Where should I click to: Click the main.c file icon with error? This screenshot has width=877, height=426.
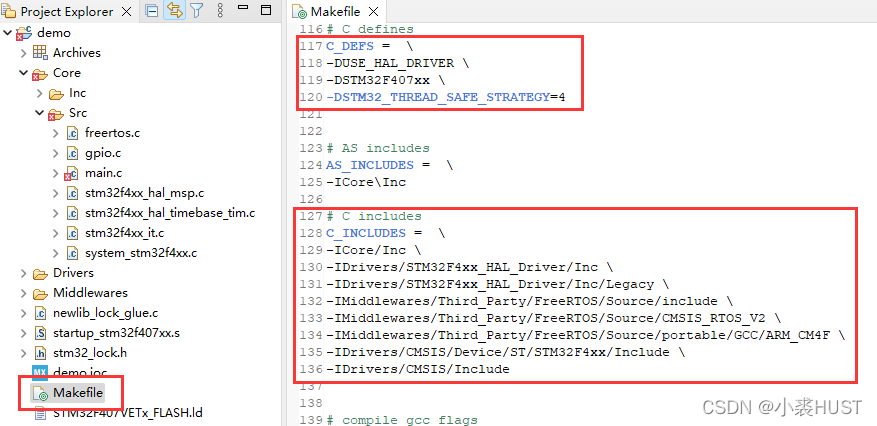71,174
